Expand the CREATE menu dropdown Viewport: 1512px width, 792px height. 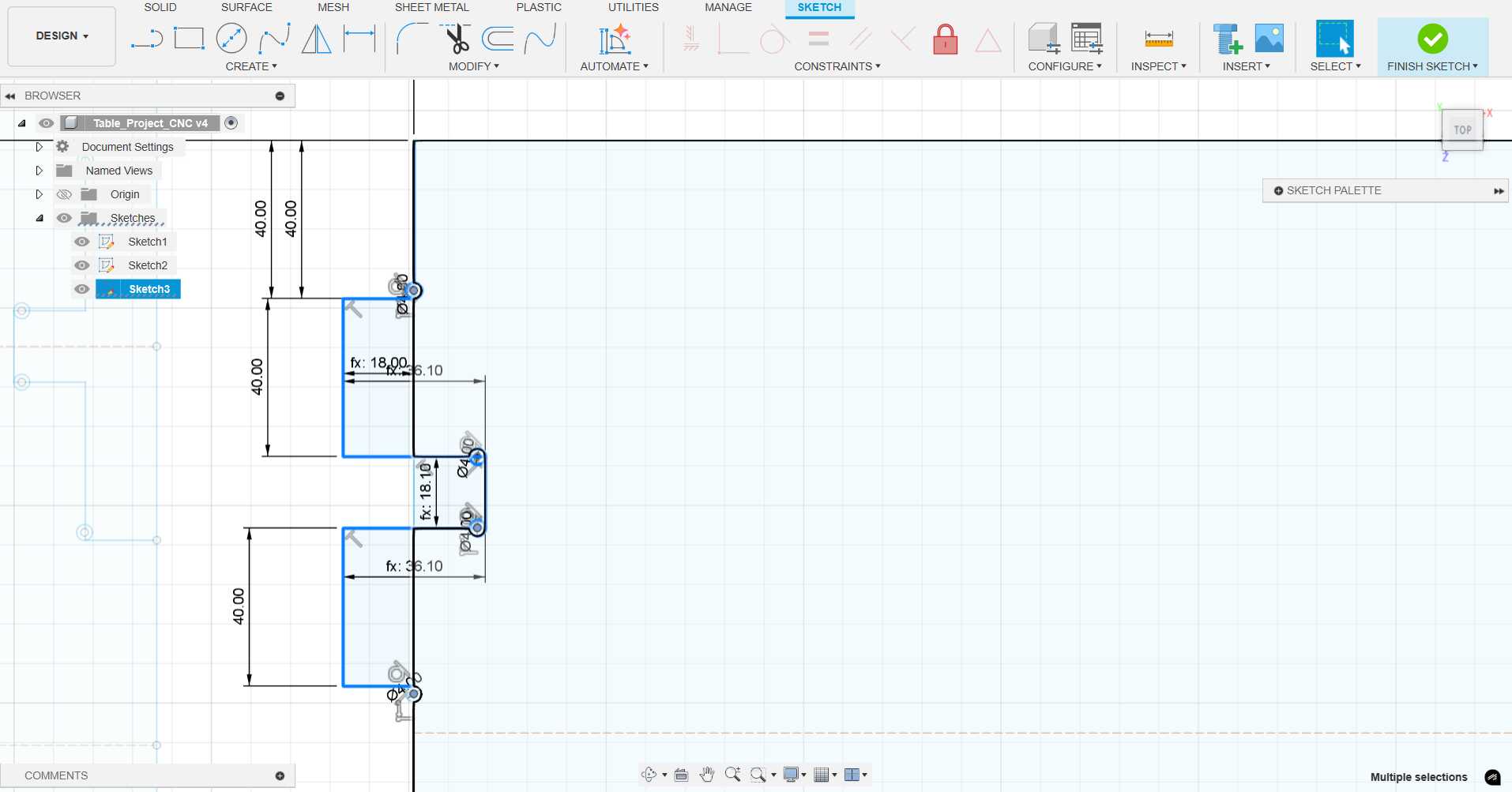(251, 66)
